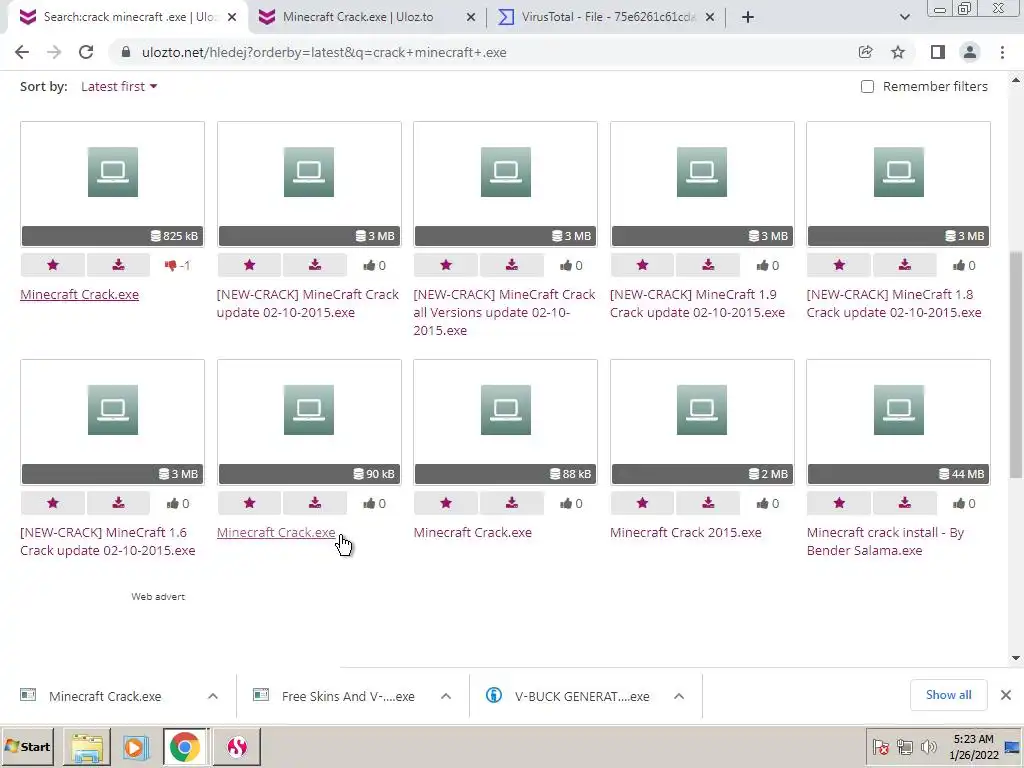Share this page via address bar icon
The height and width of the screenshot is (768, 1024).
(865, 52)
